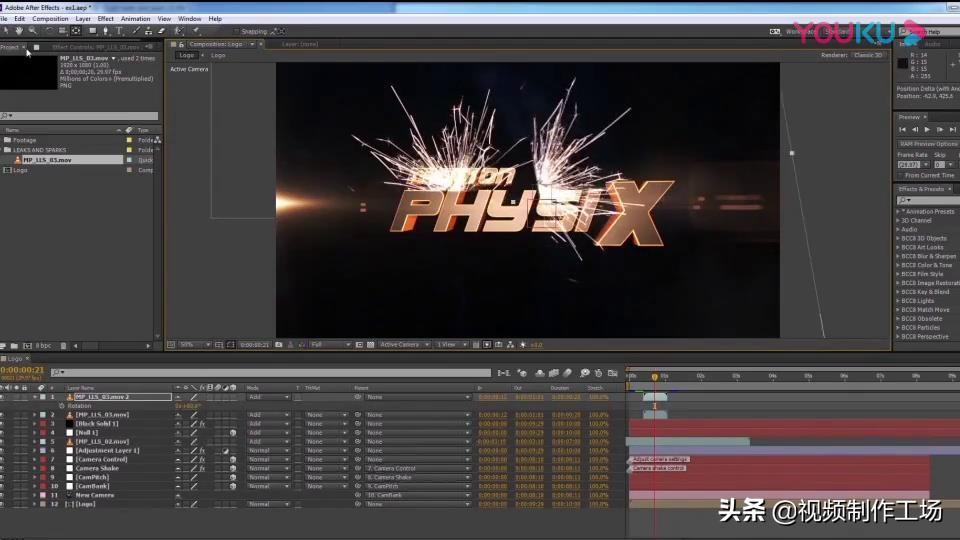Click the current timecode 0:00:00:21 display

pos(22,370)
